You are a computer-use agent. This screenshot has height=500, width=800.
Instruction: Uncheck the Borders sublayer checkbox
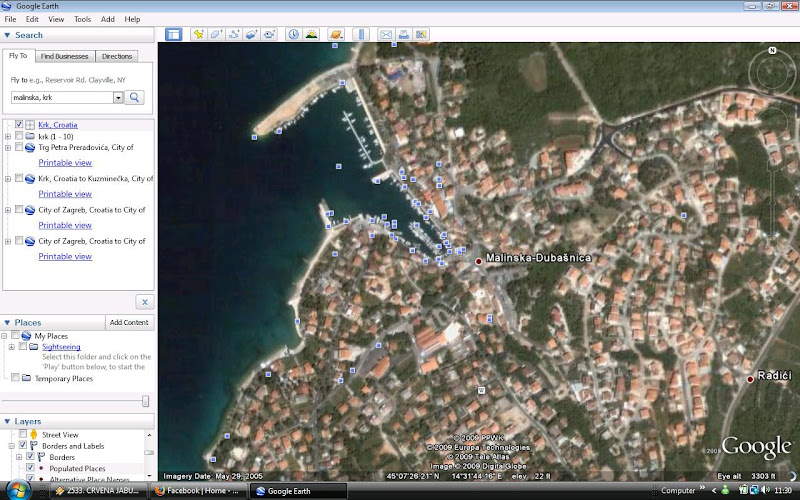(x=30, y=457)
